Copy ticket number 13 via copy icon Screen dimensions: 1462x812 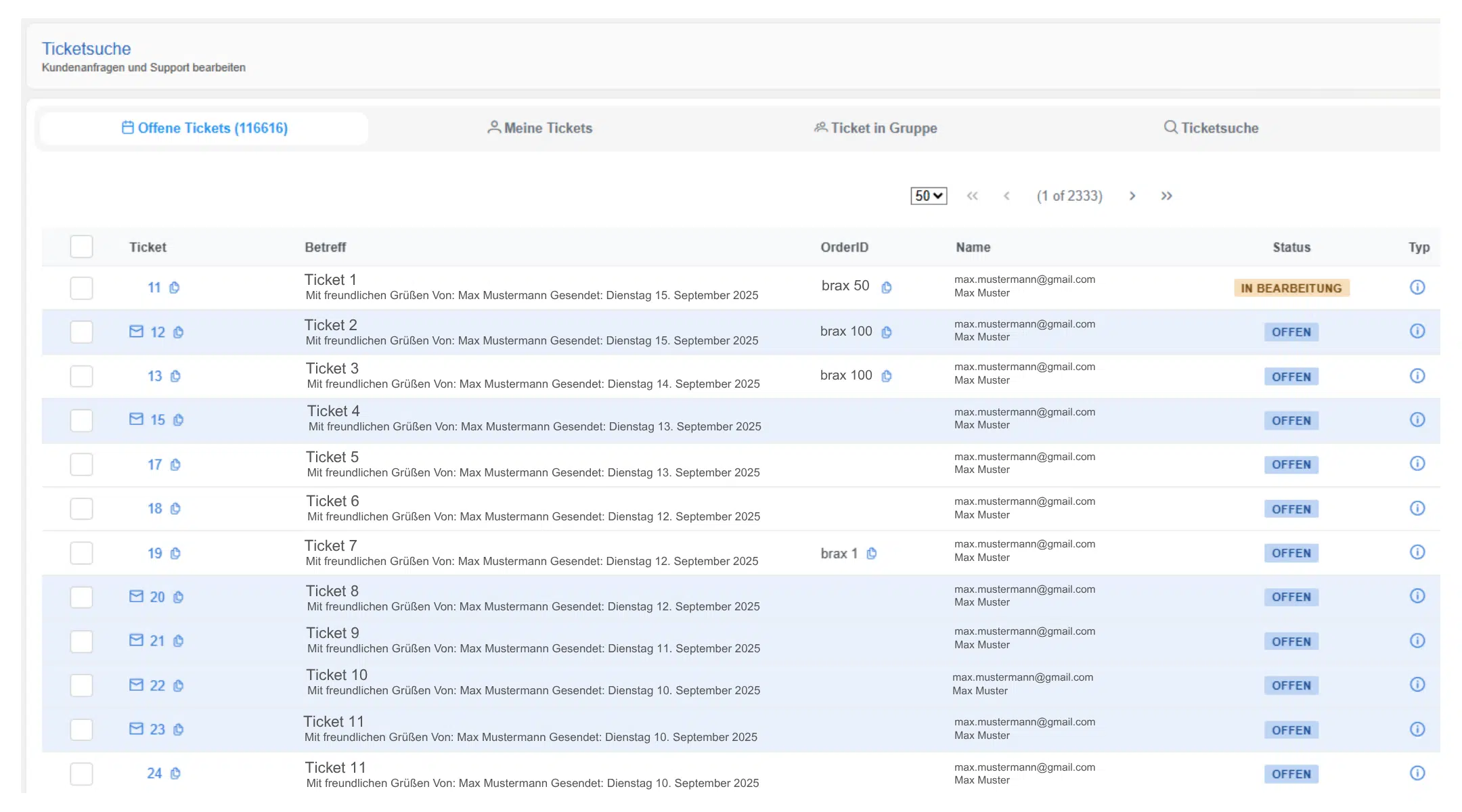[175, 376]
